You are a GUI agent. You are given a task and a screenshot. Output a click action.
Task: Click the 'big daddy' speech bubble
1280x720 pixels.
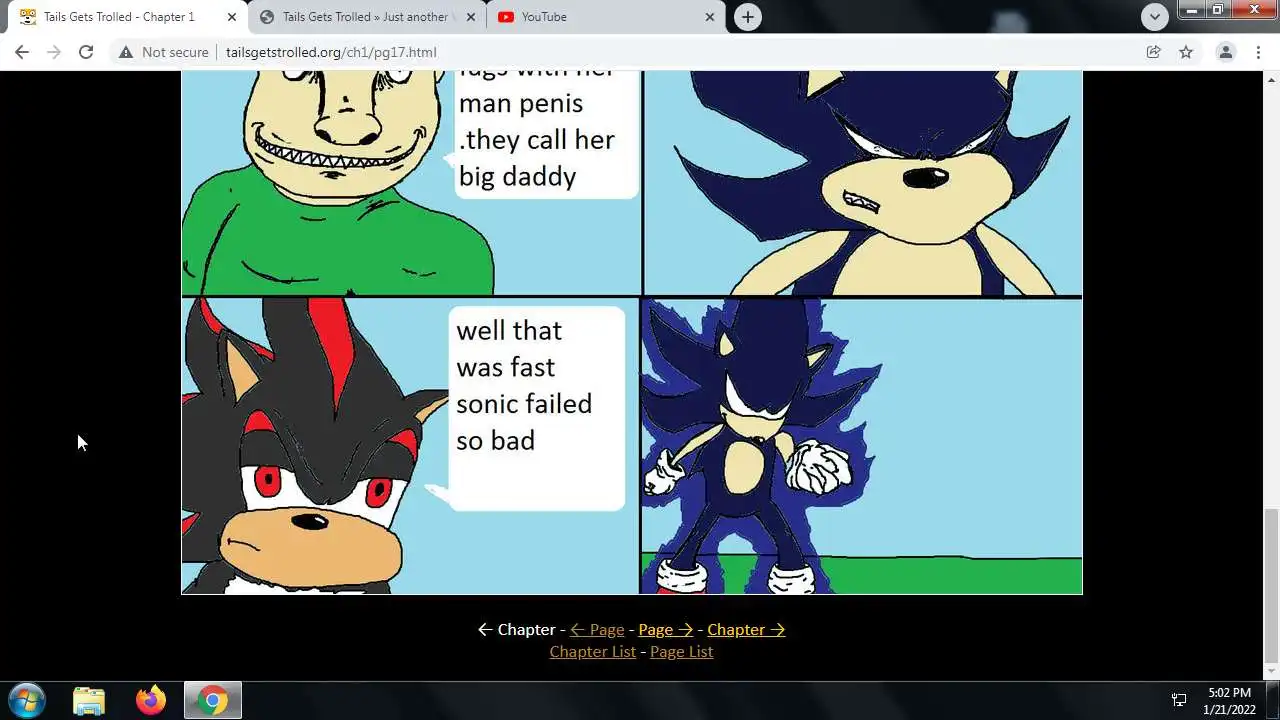(x=546, y=135)
